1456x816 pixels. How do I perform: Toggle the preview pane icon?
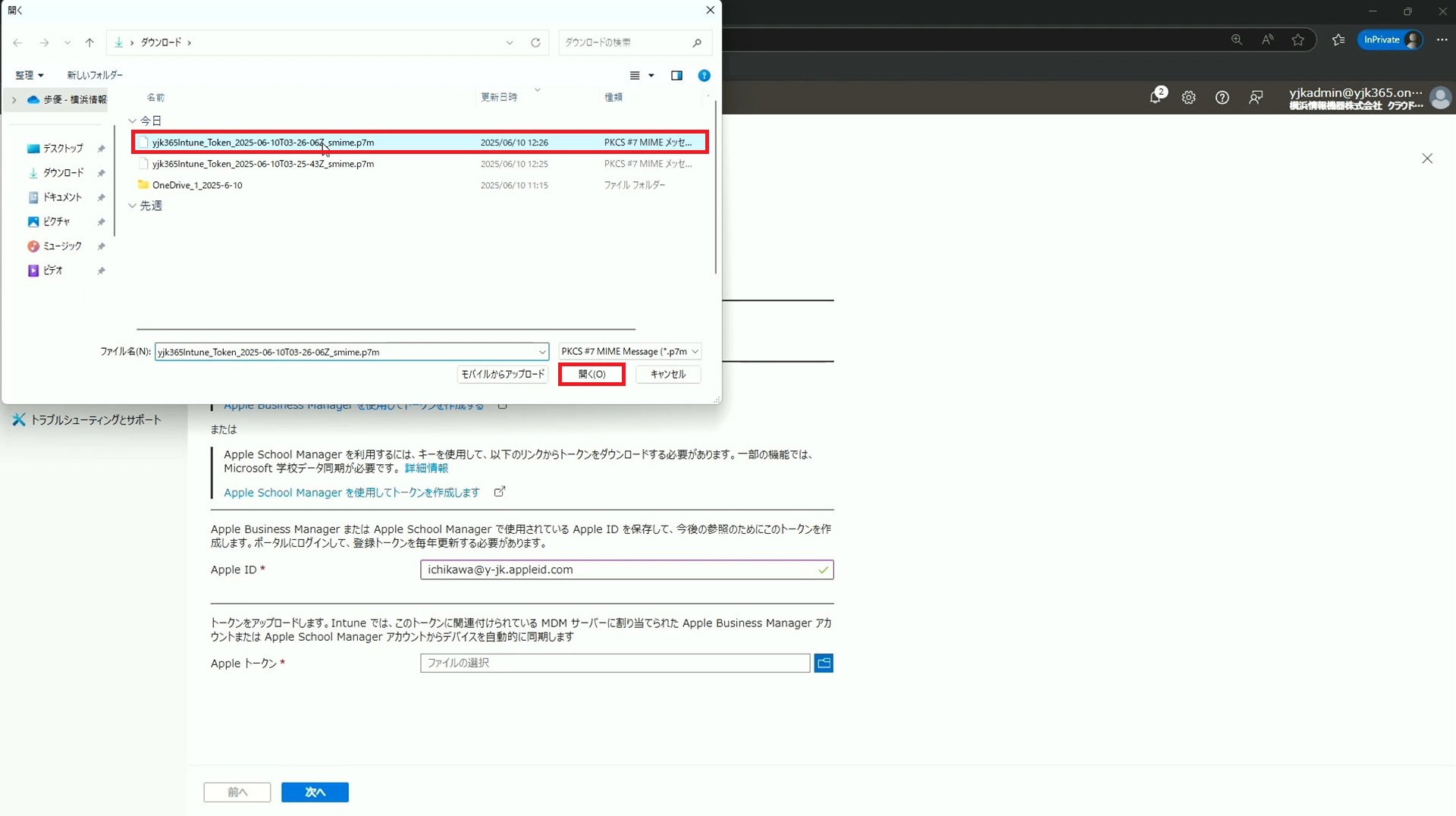(x=676, y=76)
